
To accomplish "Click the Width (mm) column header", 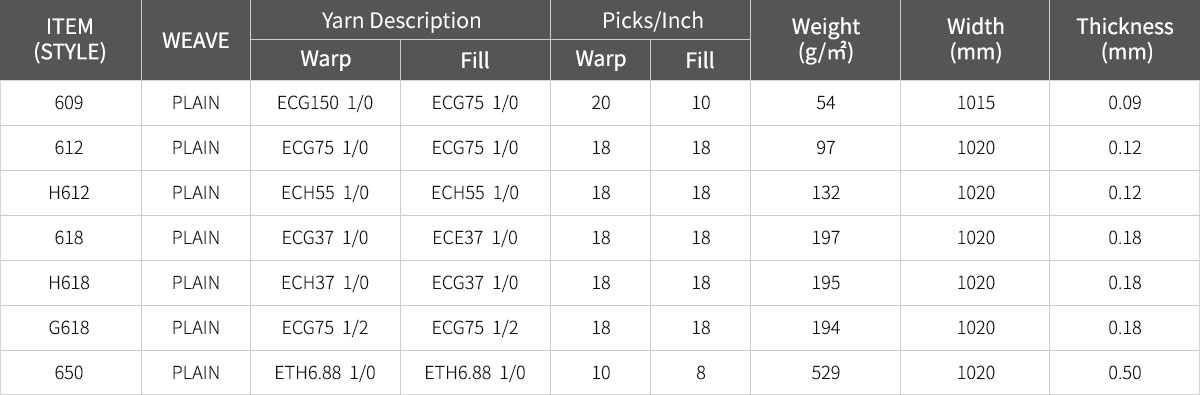I will (x=975, y=40).
